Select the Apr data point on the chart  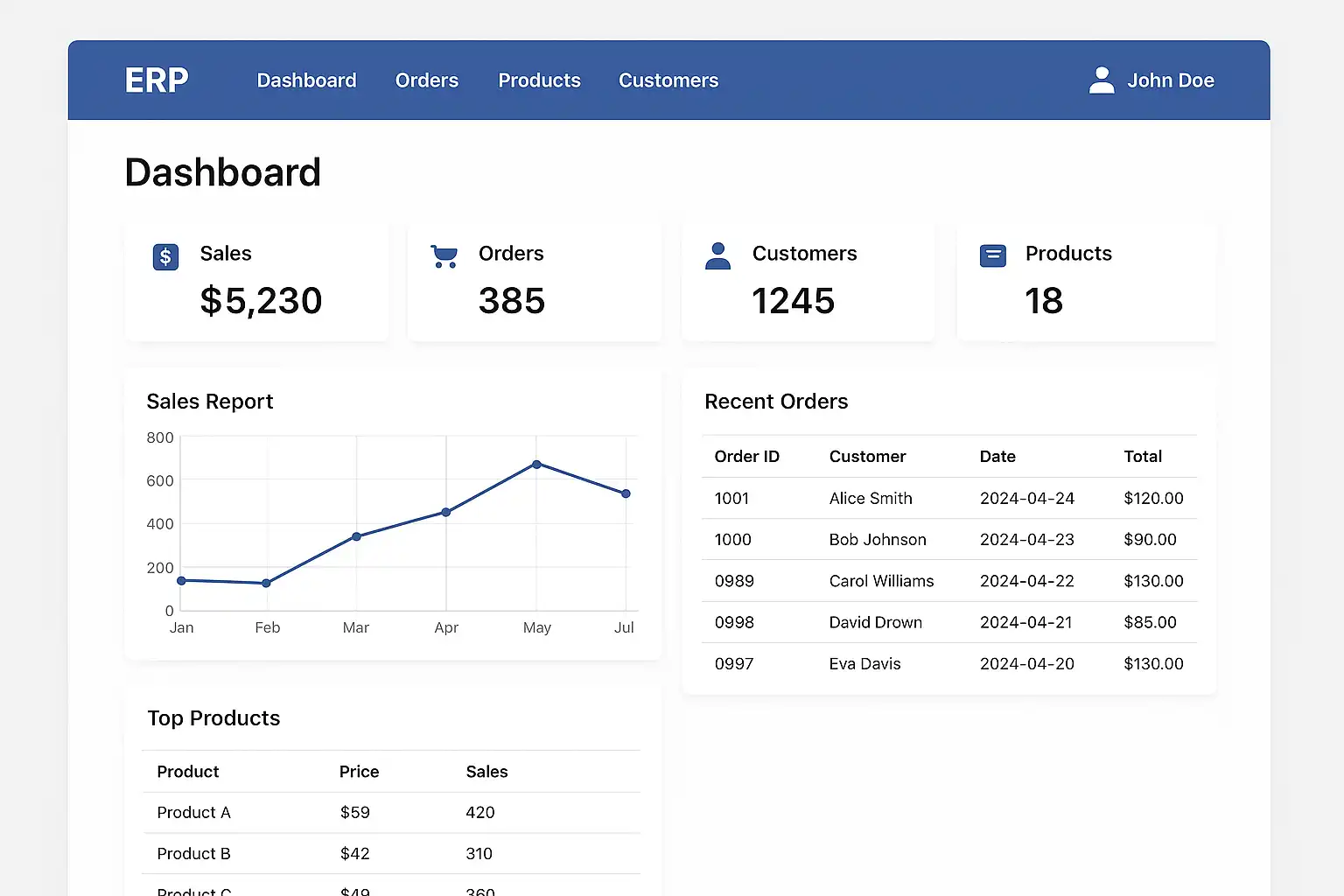pyautogui.click(x=446, y=512)
